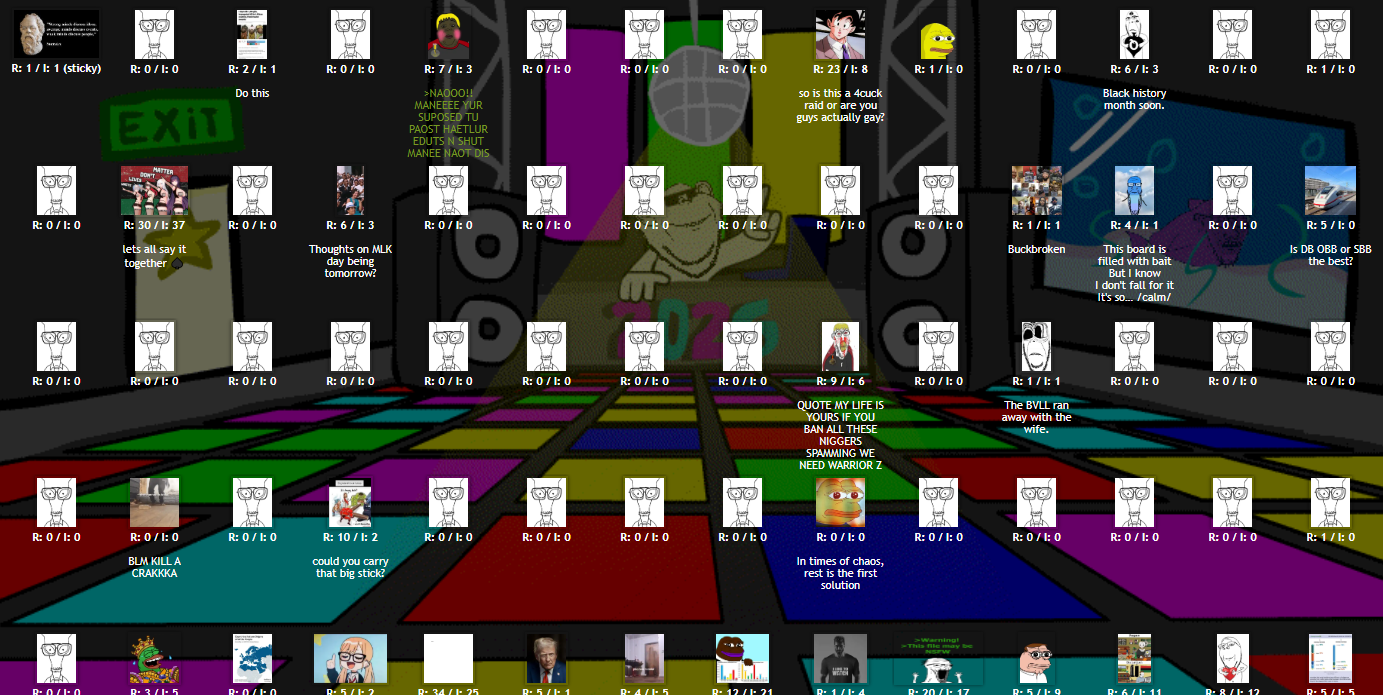Open the Pepe thumbnail of 'In times of chaos' thread
This screenshot has width=1383, height=695.
(x=840, y=503)
